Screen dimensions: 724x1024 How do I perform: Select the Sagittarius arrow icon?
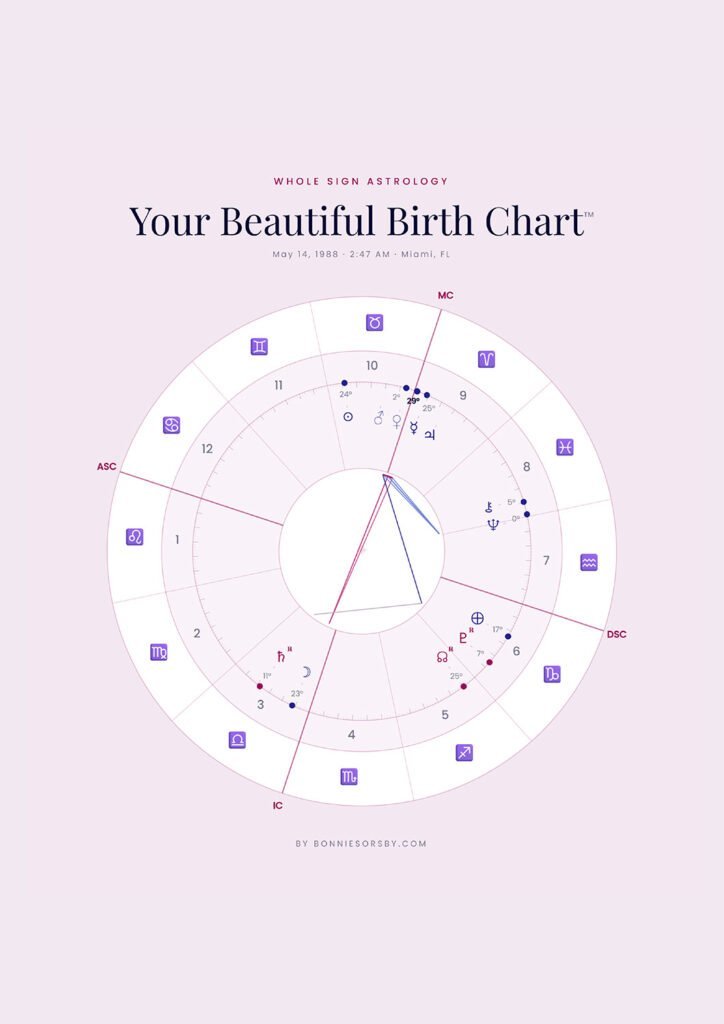(464, 752)
